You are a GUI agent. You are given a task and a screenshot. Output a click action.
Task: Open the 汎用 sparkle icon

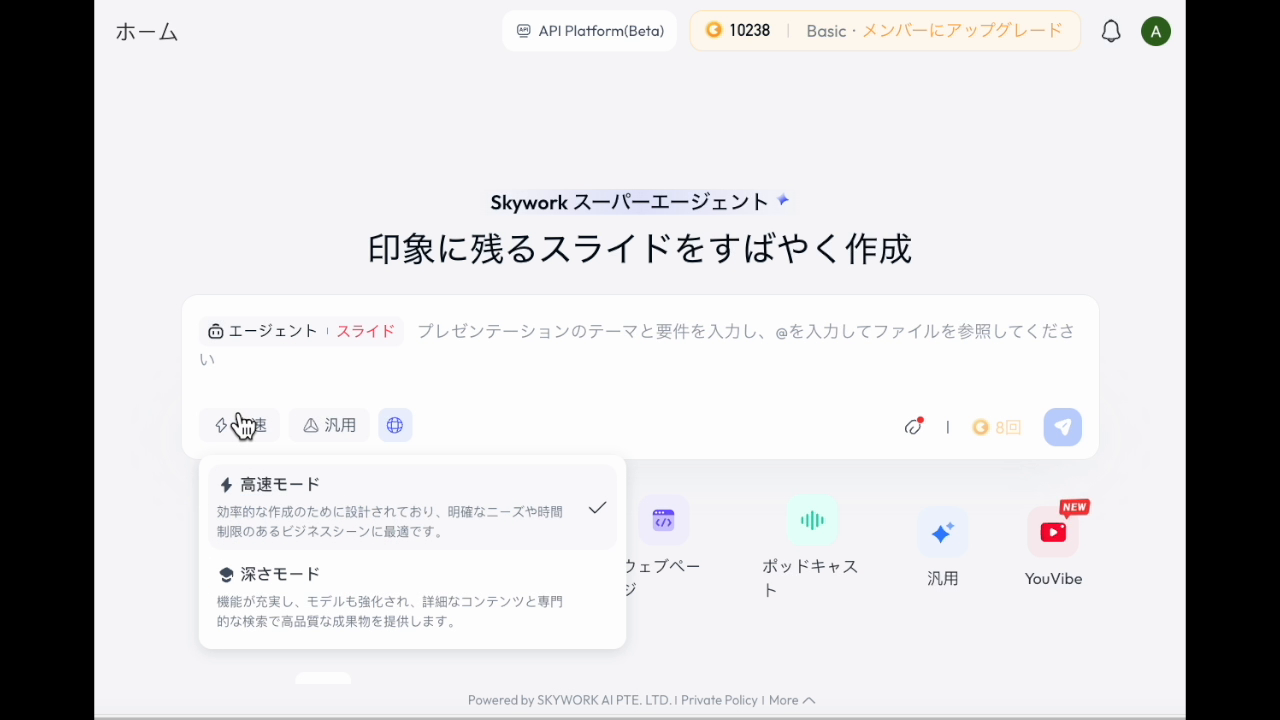click(943, 532)
